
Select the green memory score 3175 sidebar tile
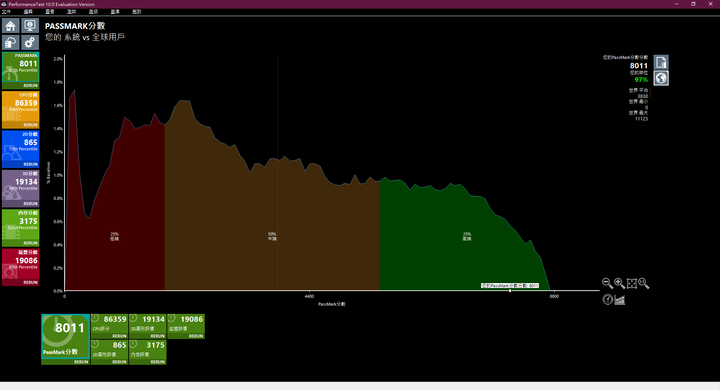pyautogui.click(x=21, y=228)
